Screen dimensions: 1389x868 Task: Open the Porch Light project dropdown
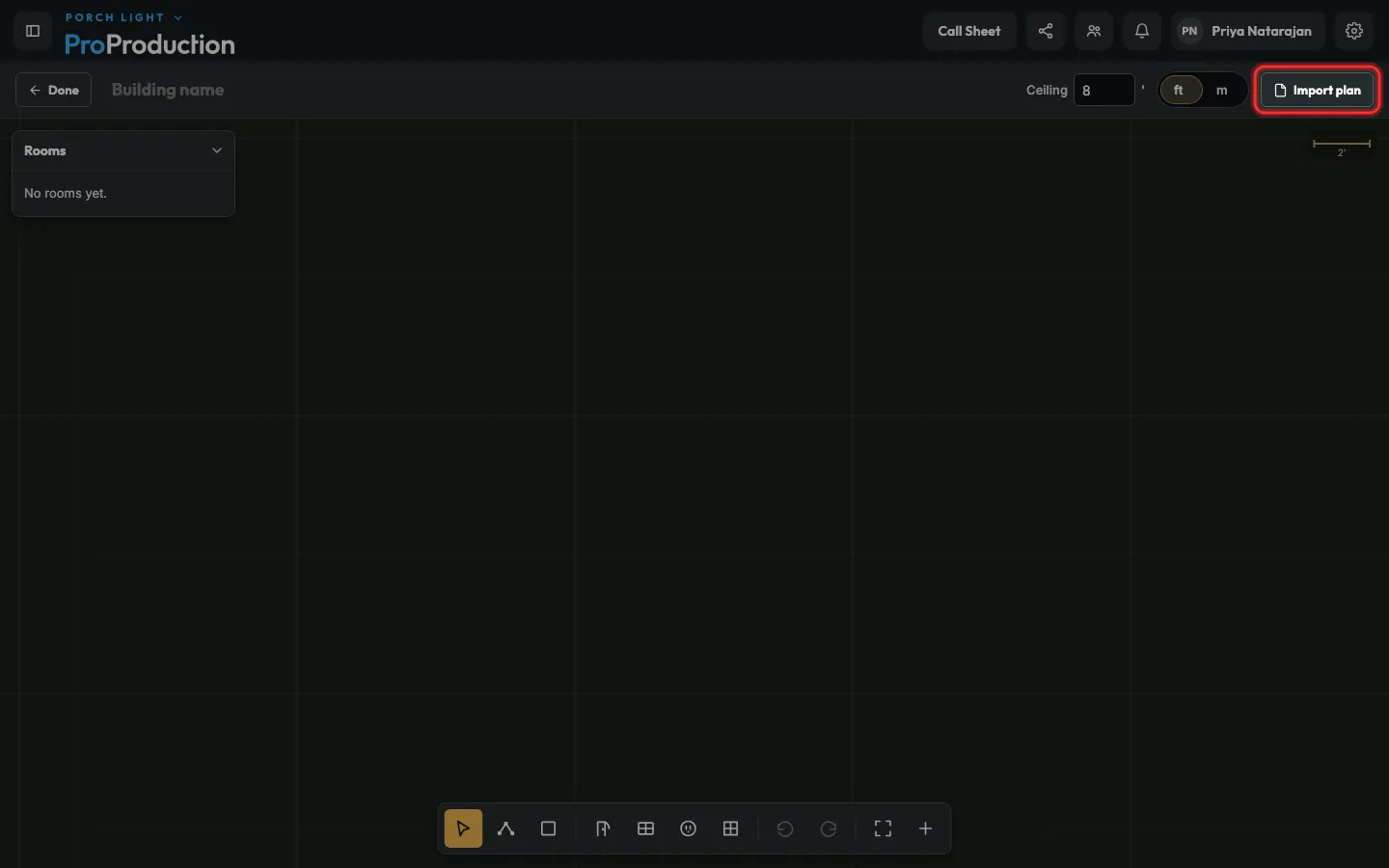tap(123, 17)
